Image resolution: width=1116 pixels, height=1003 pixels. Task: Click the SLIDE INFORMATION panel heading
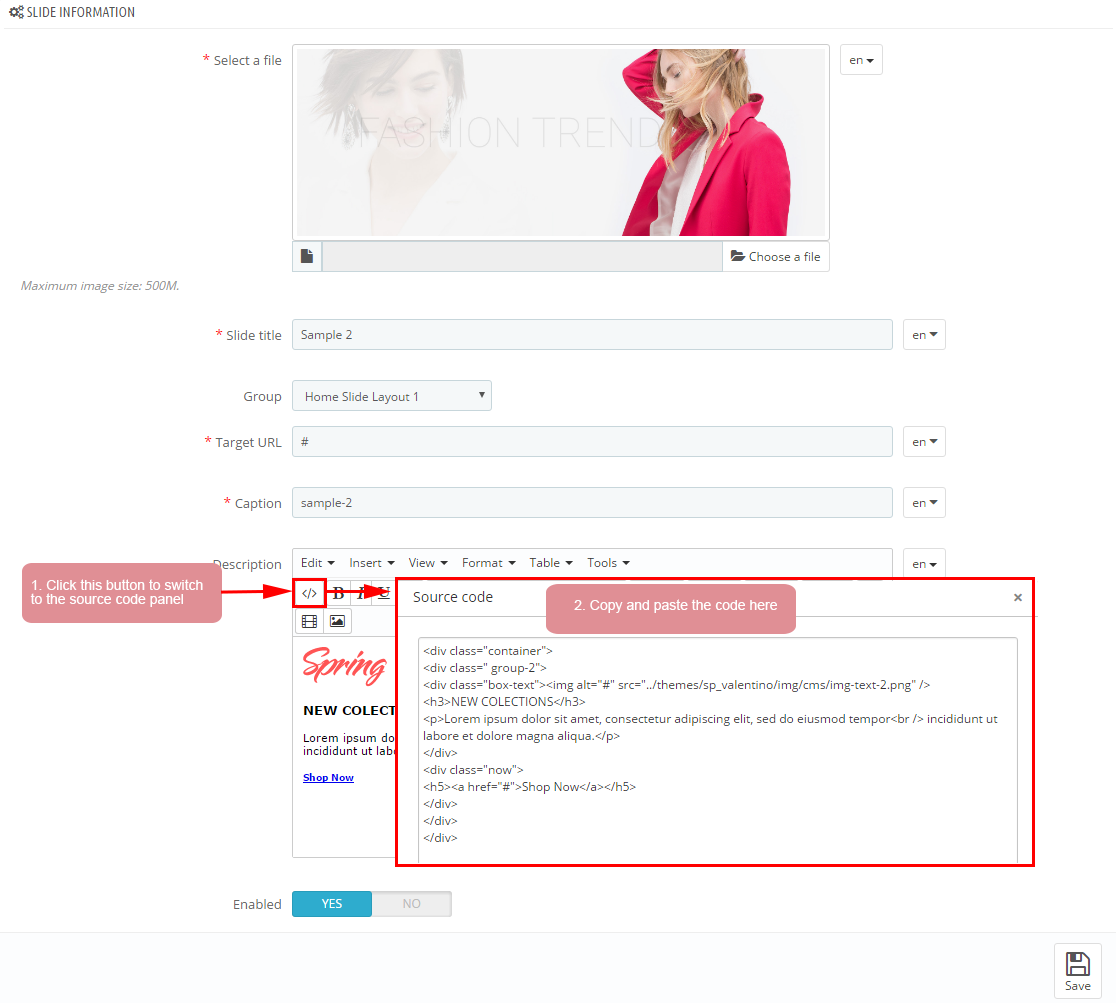[x=72, y=12]
